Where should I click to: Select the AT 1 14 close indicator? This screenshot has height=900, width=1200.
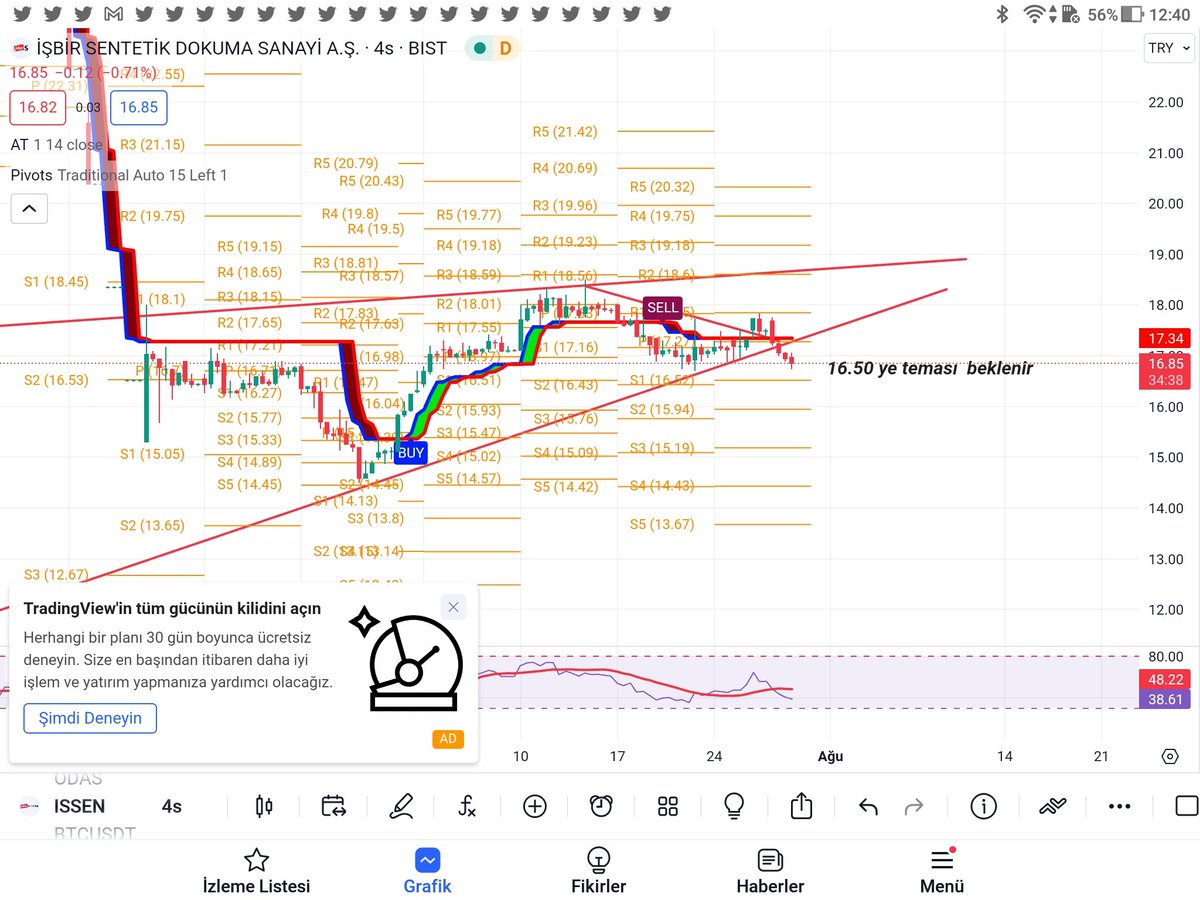(x=56, y=145)
